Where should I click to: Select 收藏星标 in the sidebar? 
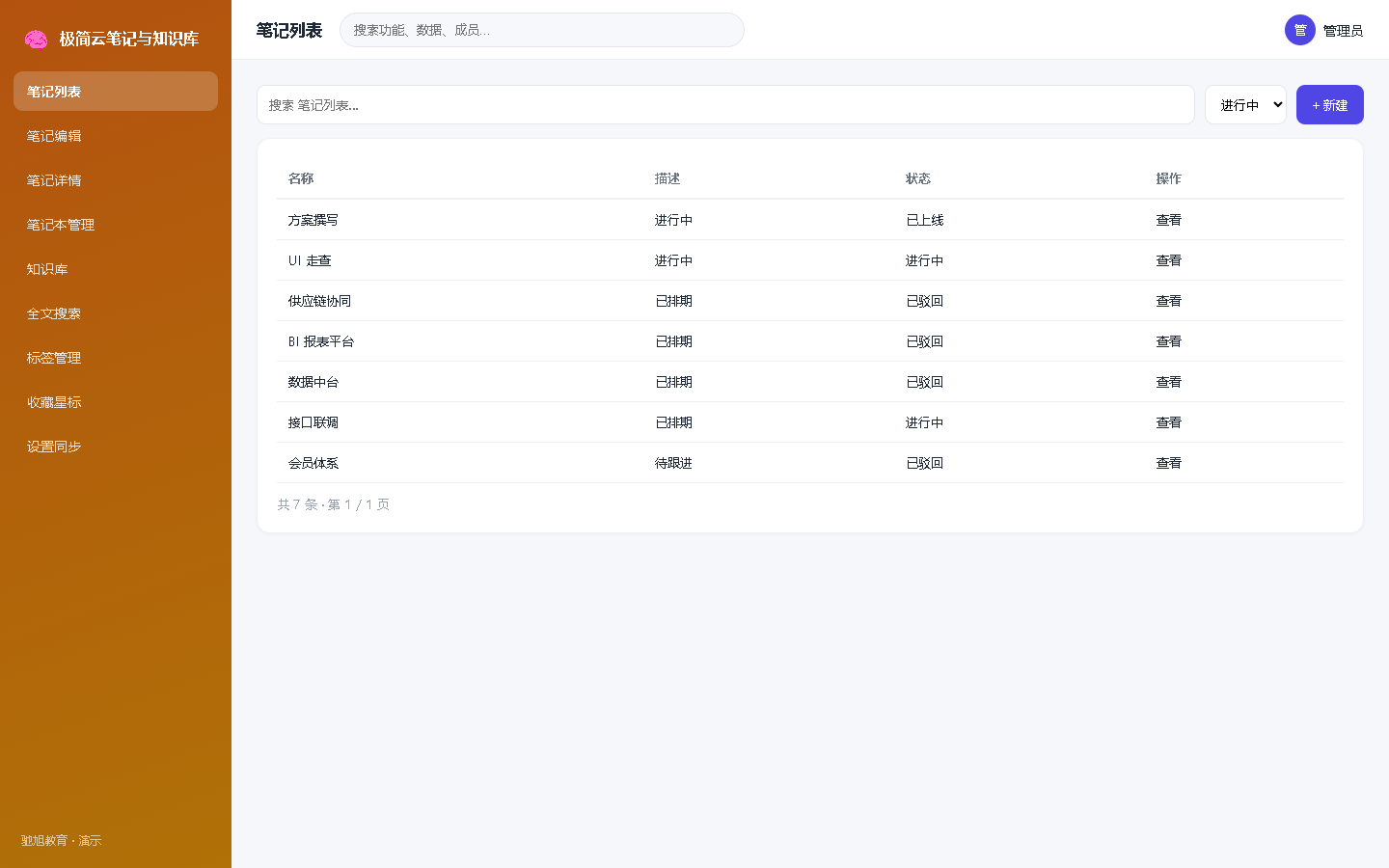click(116, 402)
